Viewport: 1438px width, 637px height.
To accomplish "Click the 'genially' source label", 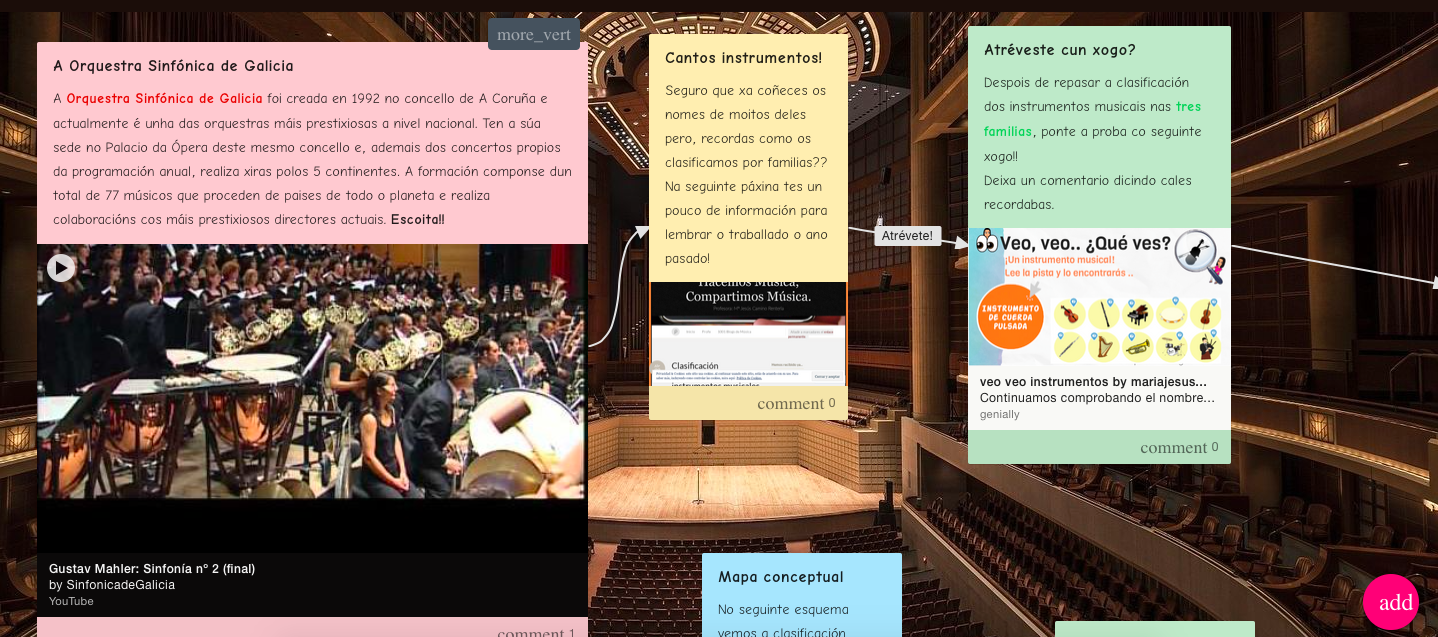I will click(999, 414).
